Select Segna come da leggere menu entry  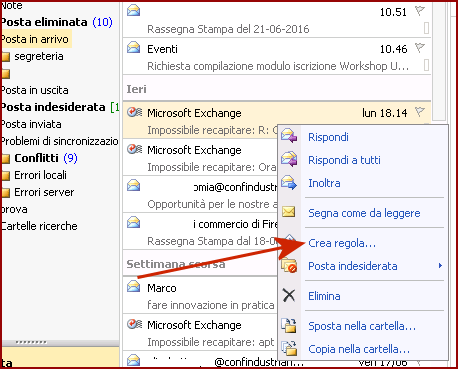pyautogui.click(x=364, y=213)
